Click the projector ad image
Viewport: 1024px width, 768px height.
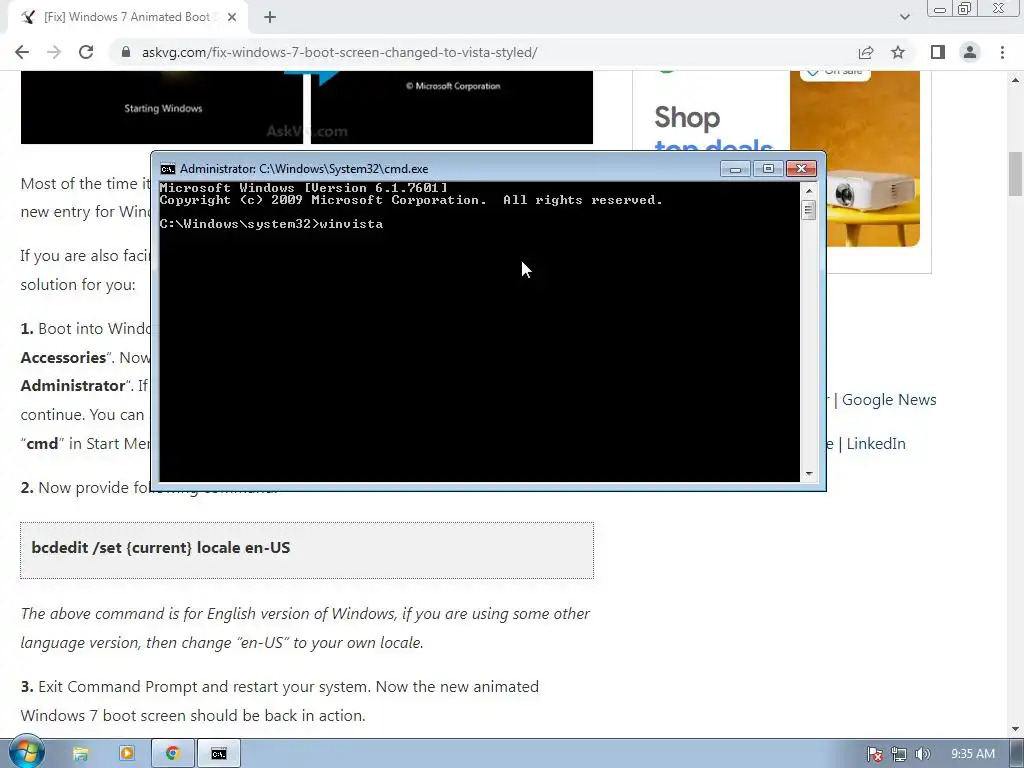point(855,159)
